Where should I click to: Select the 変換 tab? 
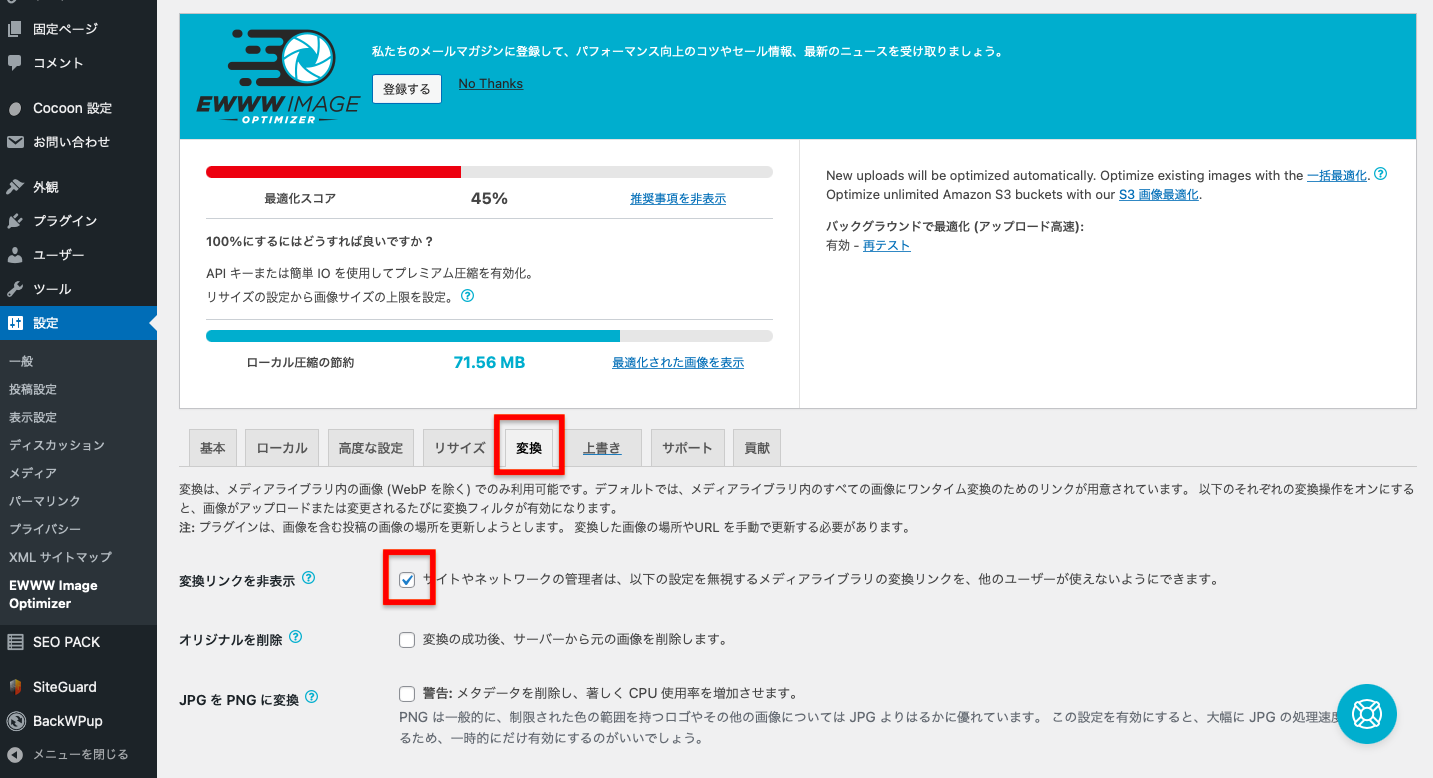pos(529,448)
